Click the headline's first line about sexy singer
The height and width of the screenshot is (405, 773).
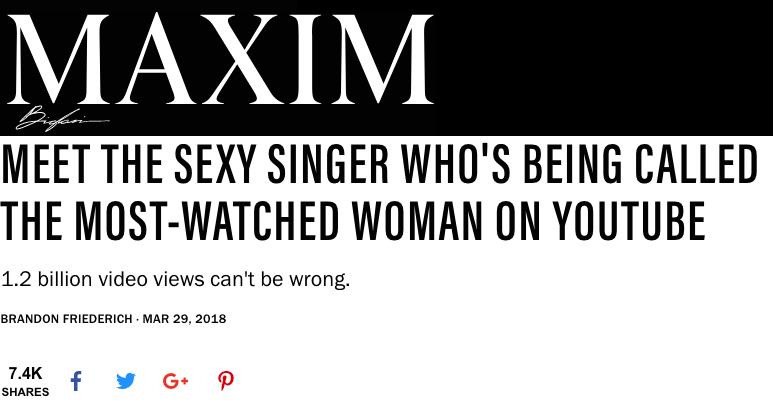(379, 164)
